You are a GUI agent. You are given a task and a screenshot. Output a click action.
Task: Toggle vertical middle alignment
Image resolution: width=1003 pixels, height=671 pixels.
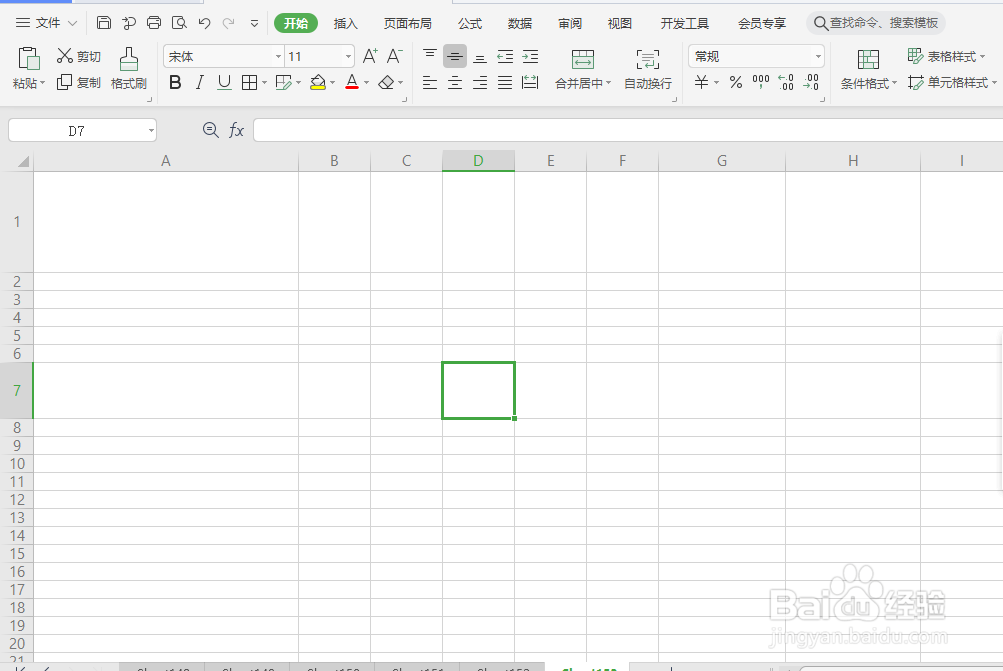(455, 56)
